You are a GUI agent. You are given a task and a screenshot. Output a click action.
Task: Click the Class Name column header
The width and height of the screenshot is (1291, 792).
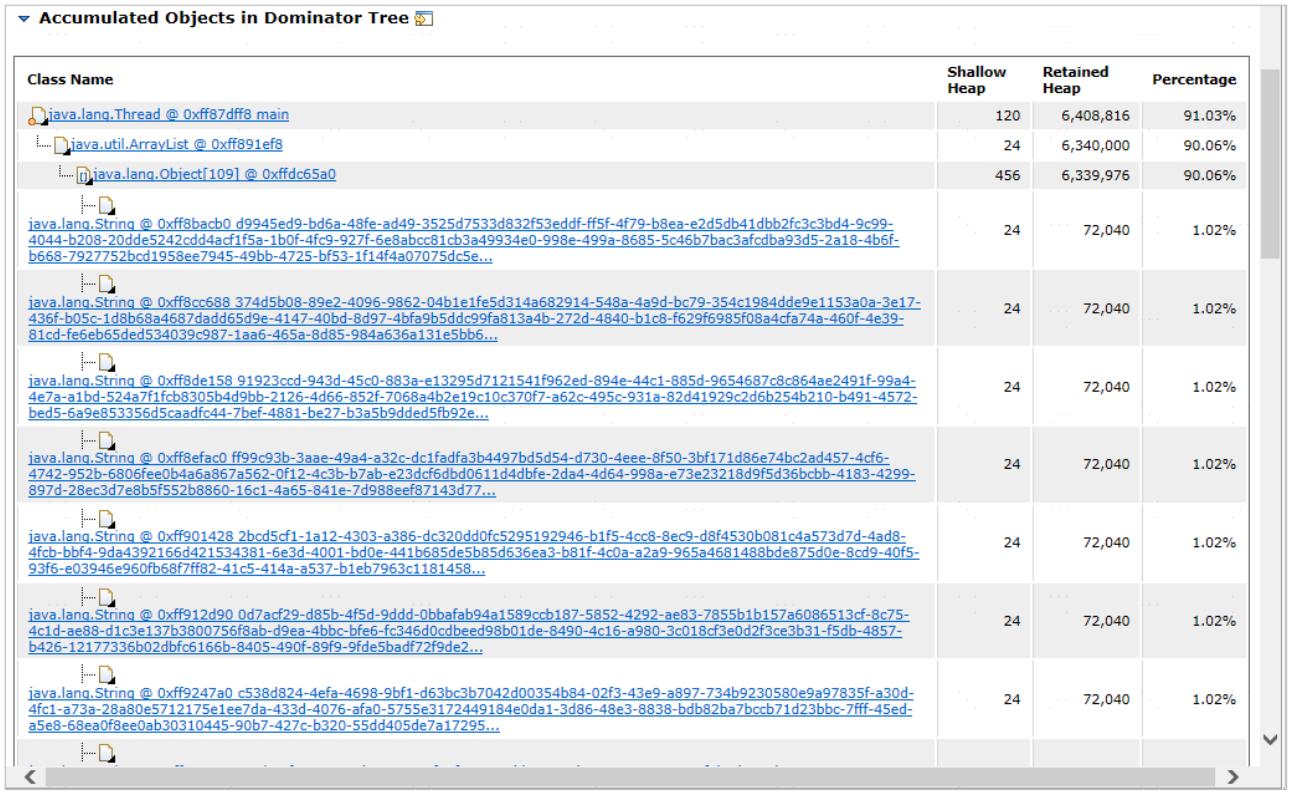point(70,80)
